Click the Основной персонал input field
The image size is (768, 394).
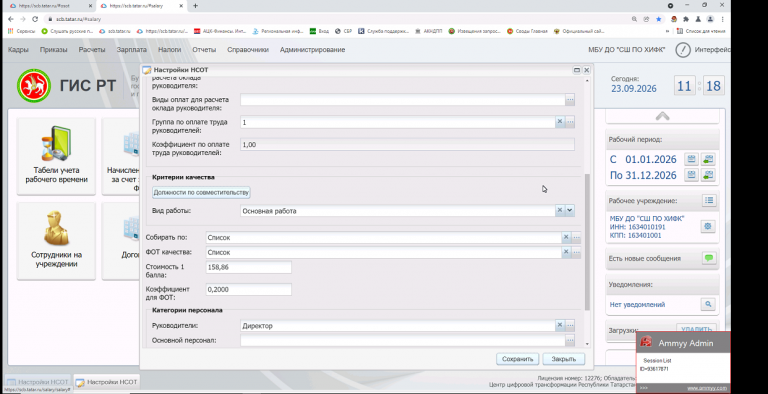(402, 340)
